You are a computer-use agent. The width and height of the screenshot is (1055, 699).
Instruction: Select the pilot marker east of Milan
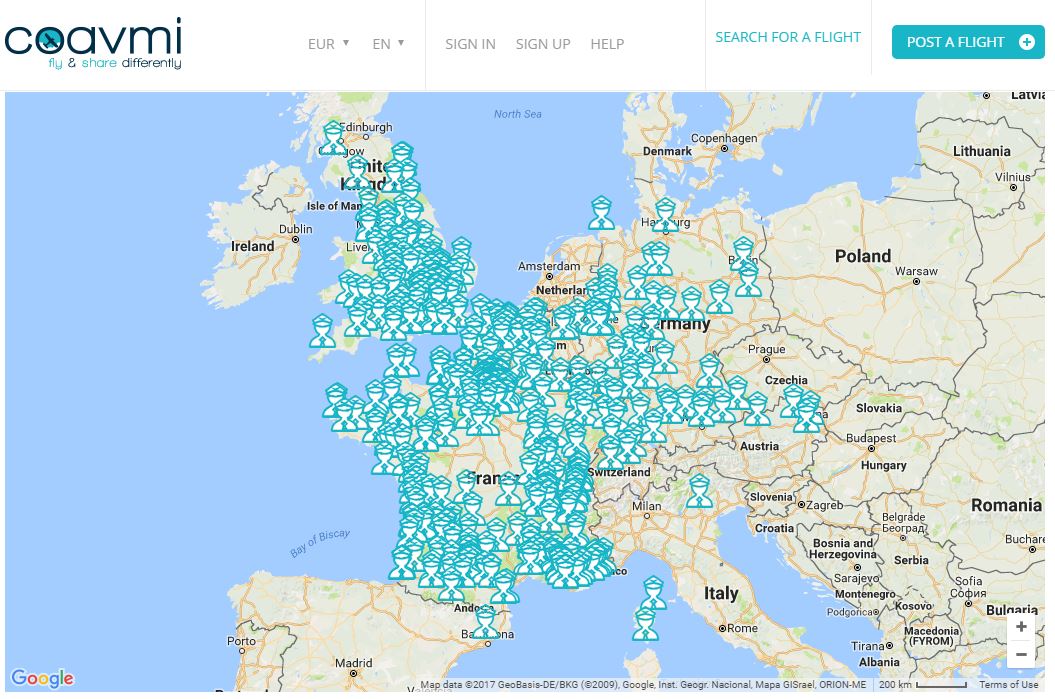tap(699, 491)
